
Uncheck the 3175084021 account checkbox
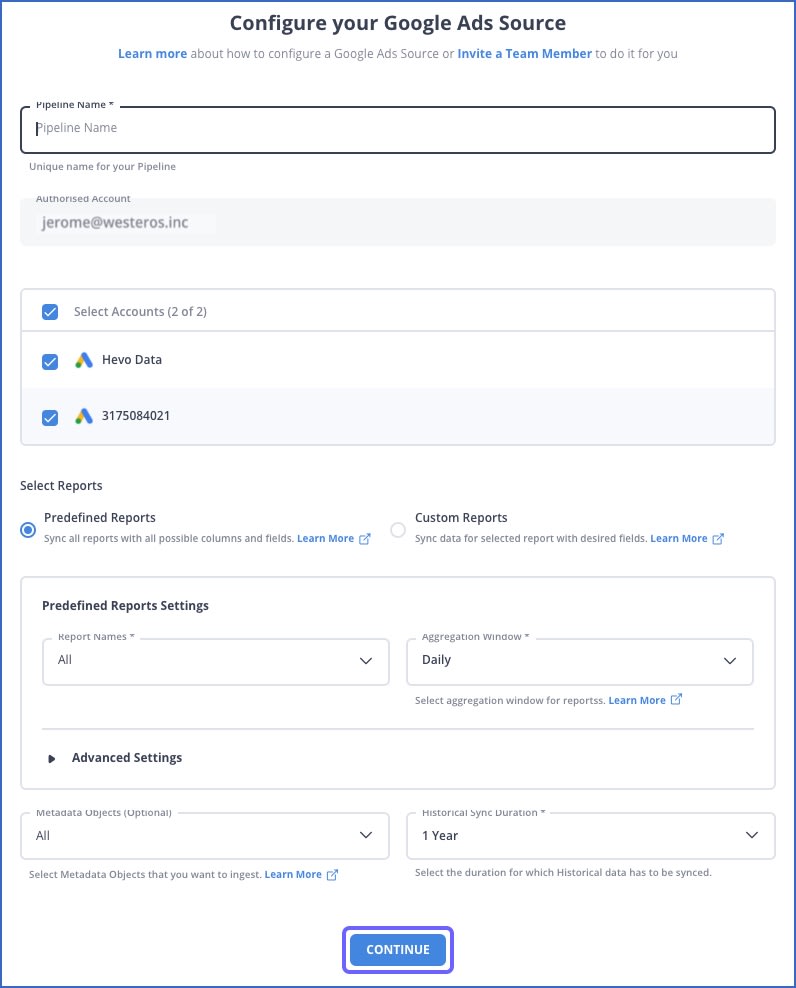50,418
